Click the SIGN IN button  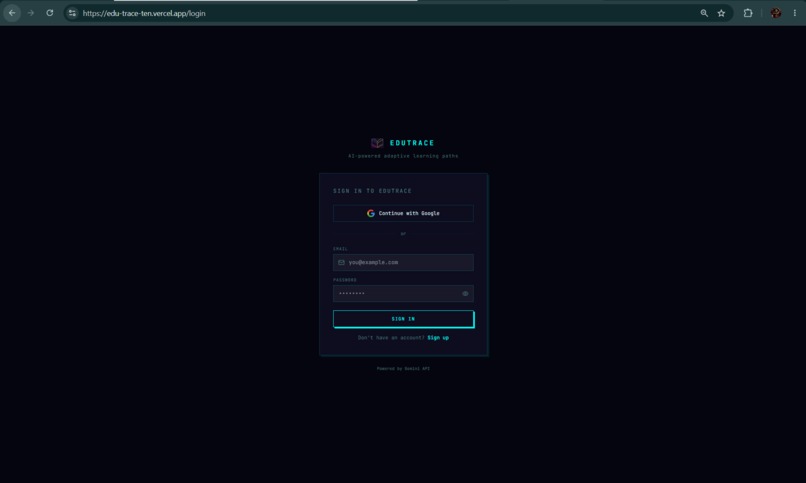coord(404,319)
